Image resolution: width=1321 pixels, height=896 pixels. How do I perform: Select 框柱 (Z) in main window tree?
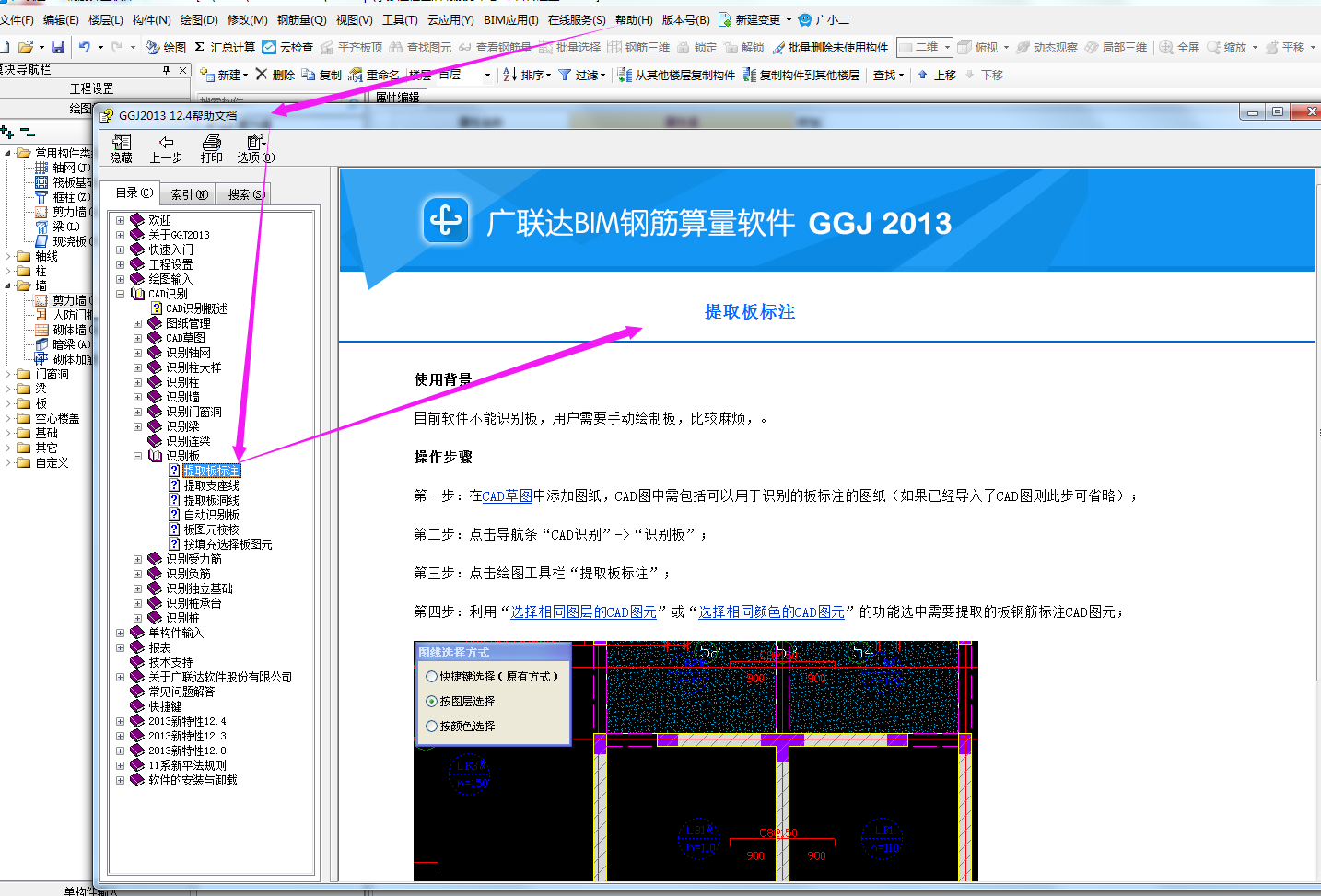pos(71,197)
